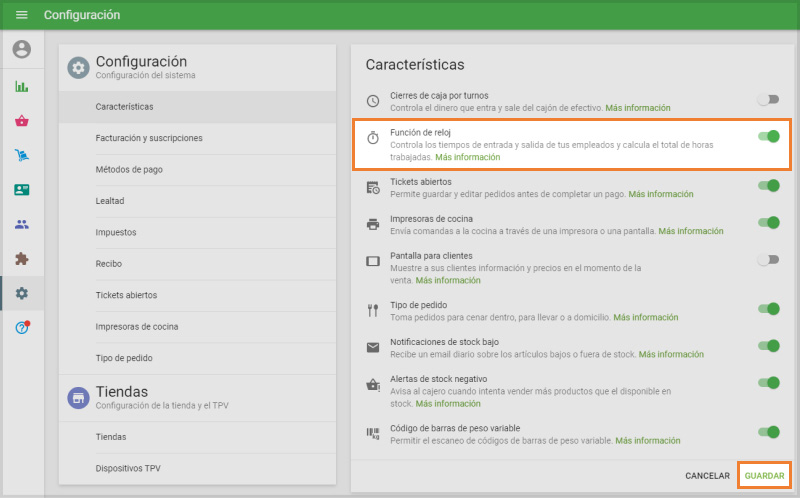Open the reports bar chart icon

pyautogui.click(x=21, y=86)
